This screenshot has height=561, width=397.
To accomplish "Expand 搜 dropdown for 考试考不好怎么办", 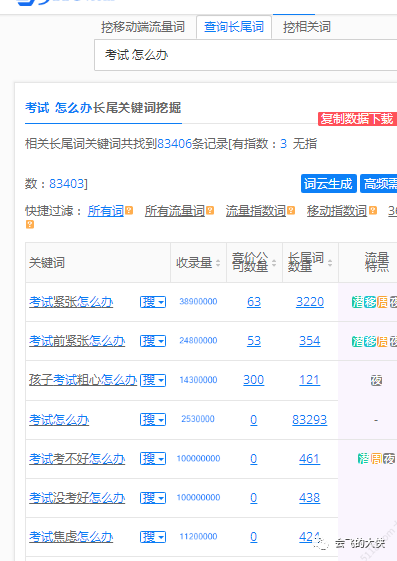I will pyautogui.click(x=153, y=458).
